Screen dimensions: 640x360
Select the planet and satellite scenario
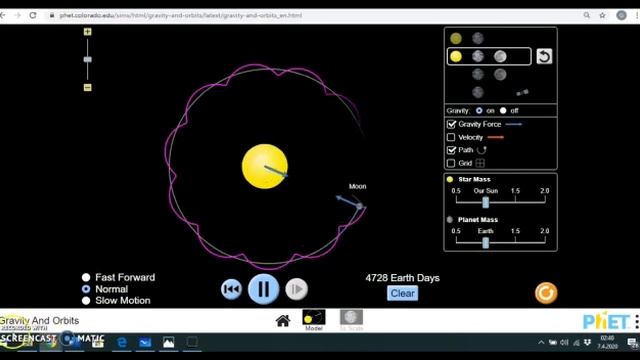coord(500,92)
